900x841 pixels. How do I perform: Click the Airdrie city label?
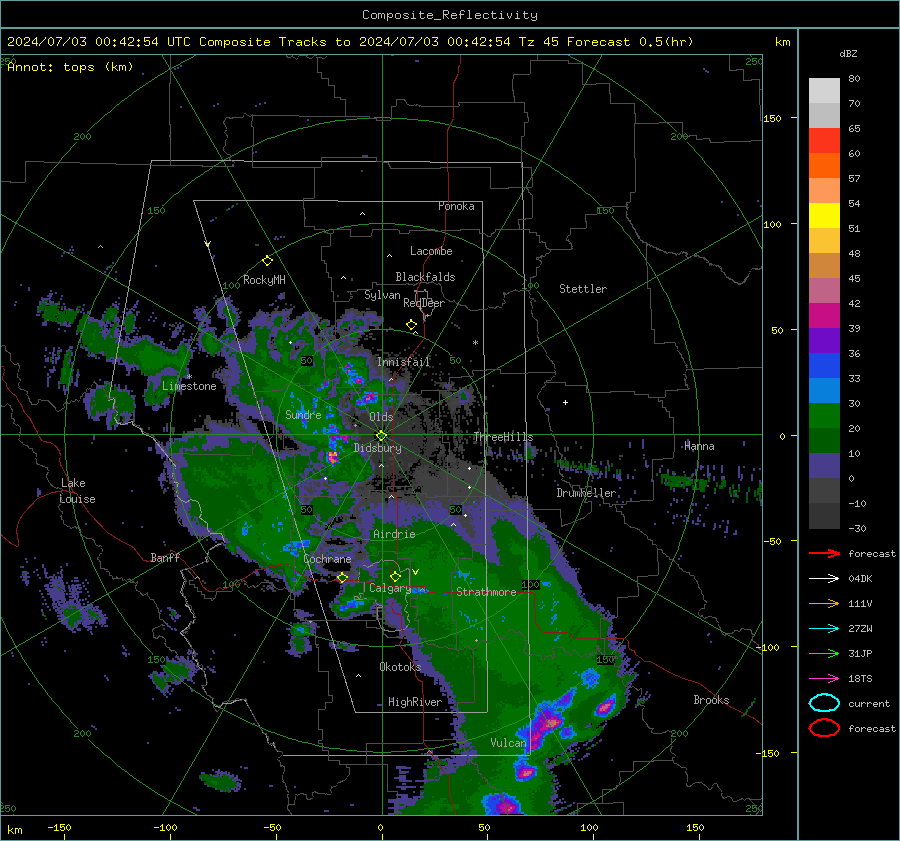(394, 534)
